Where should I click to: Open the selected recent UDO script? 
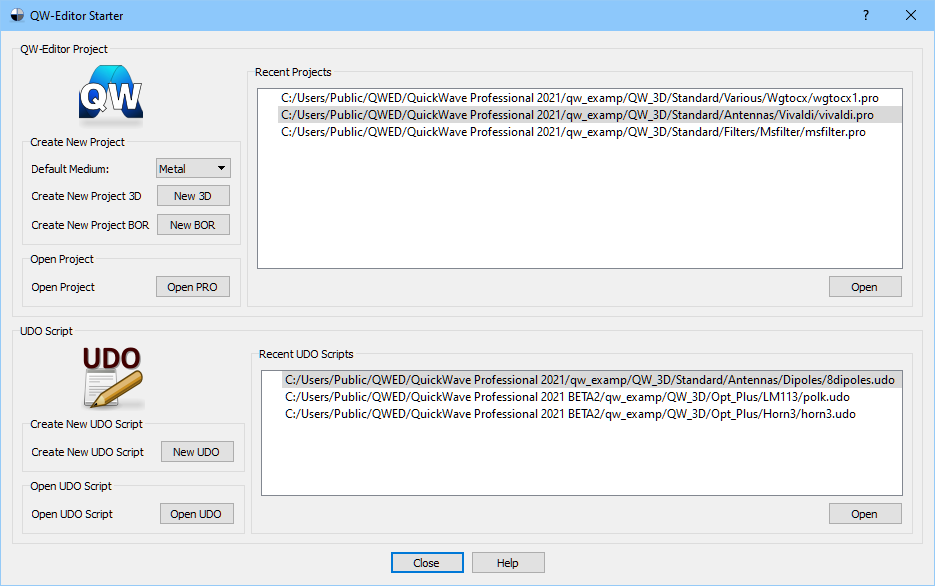[865, 514]
